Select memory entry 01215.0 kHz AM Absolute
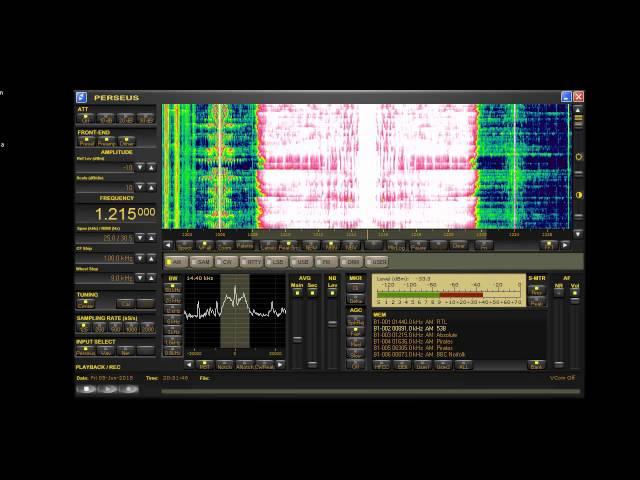640x480 pixels. [x=415, y=335]
